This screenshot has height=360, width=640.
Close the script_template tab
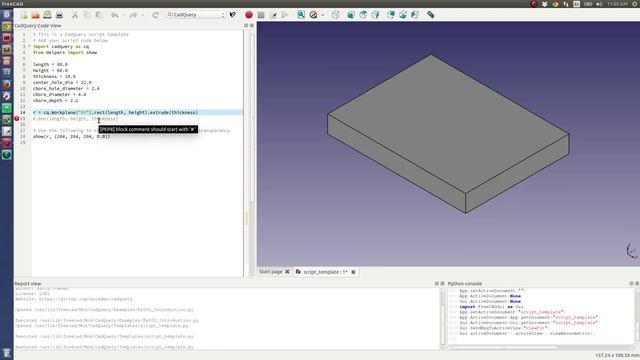(x=353, y=272)
